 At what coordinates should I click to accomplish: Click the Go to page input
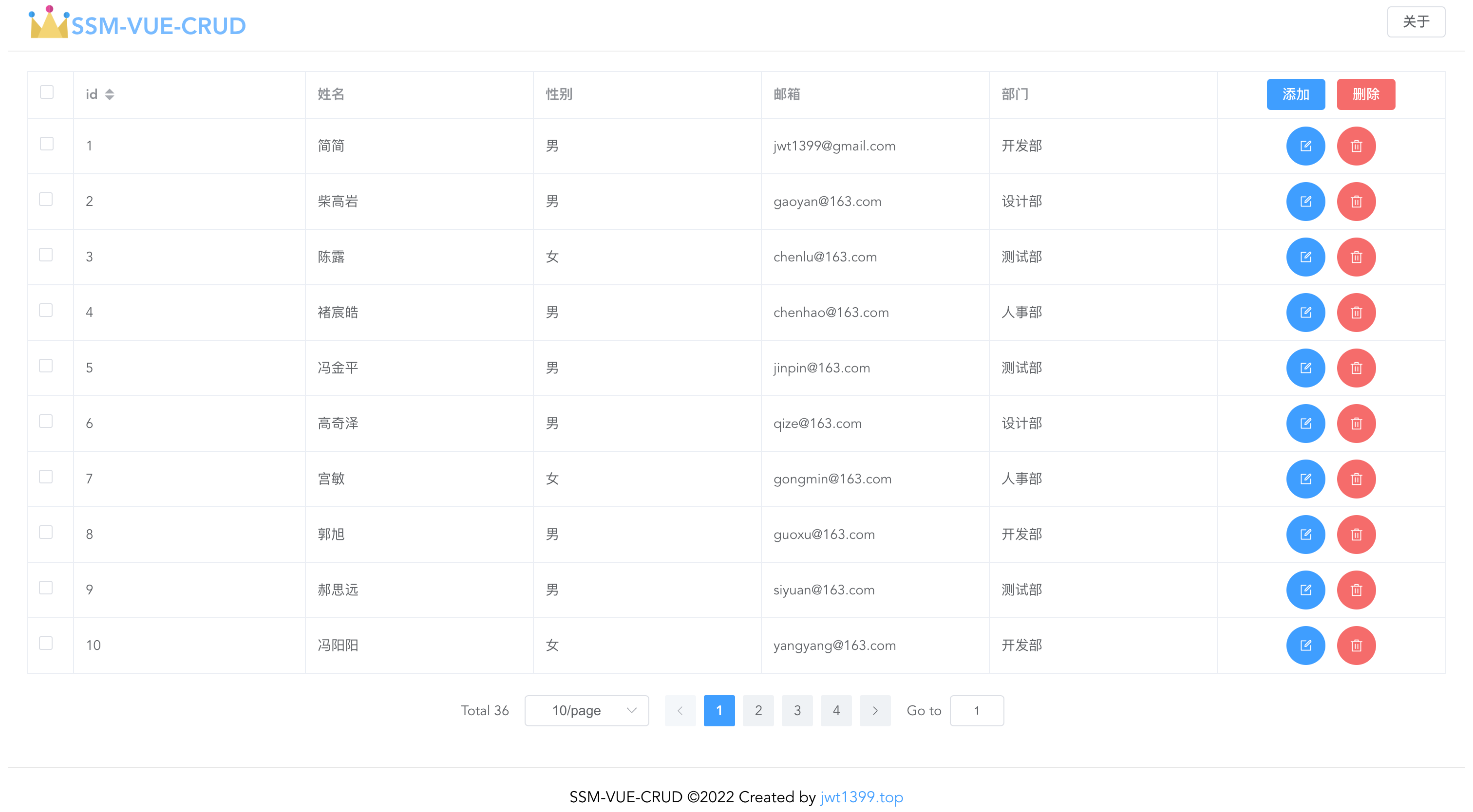point(976,710)
